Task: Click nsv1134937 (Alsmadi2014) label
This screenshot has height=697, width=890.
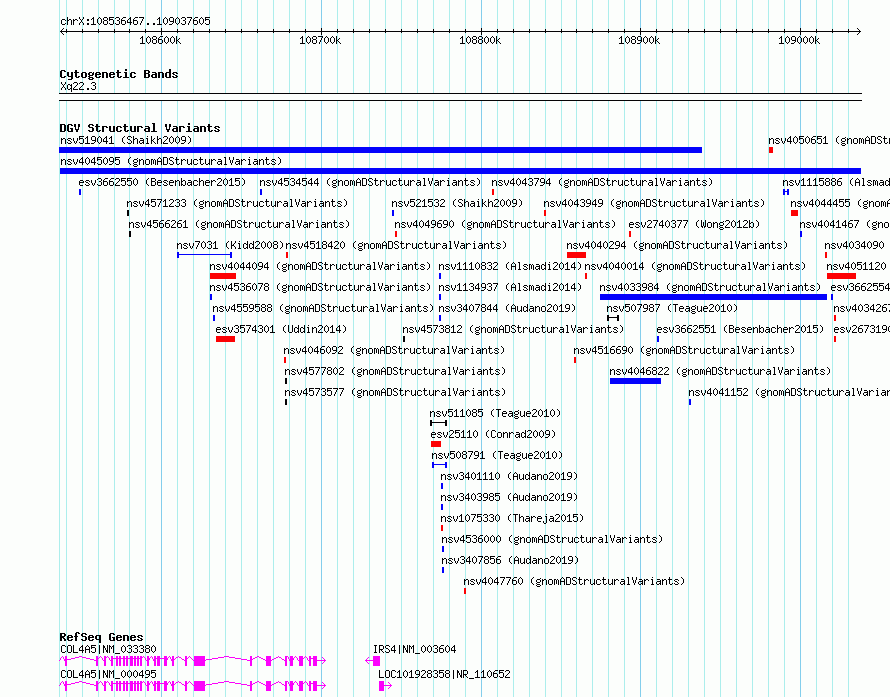Action: [510, 287]
